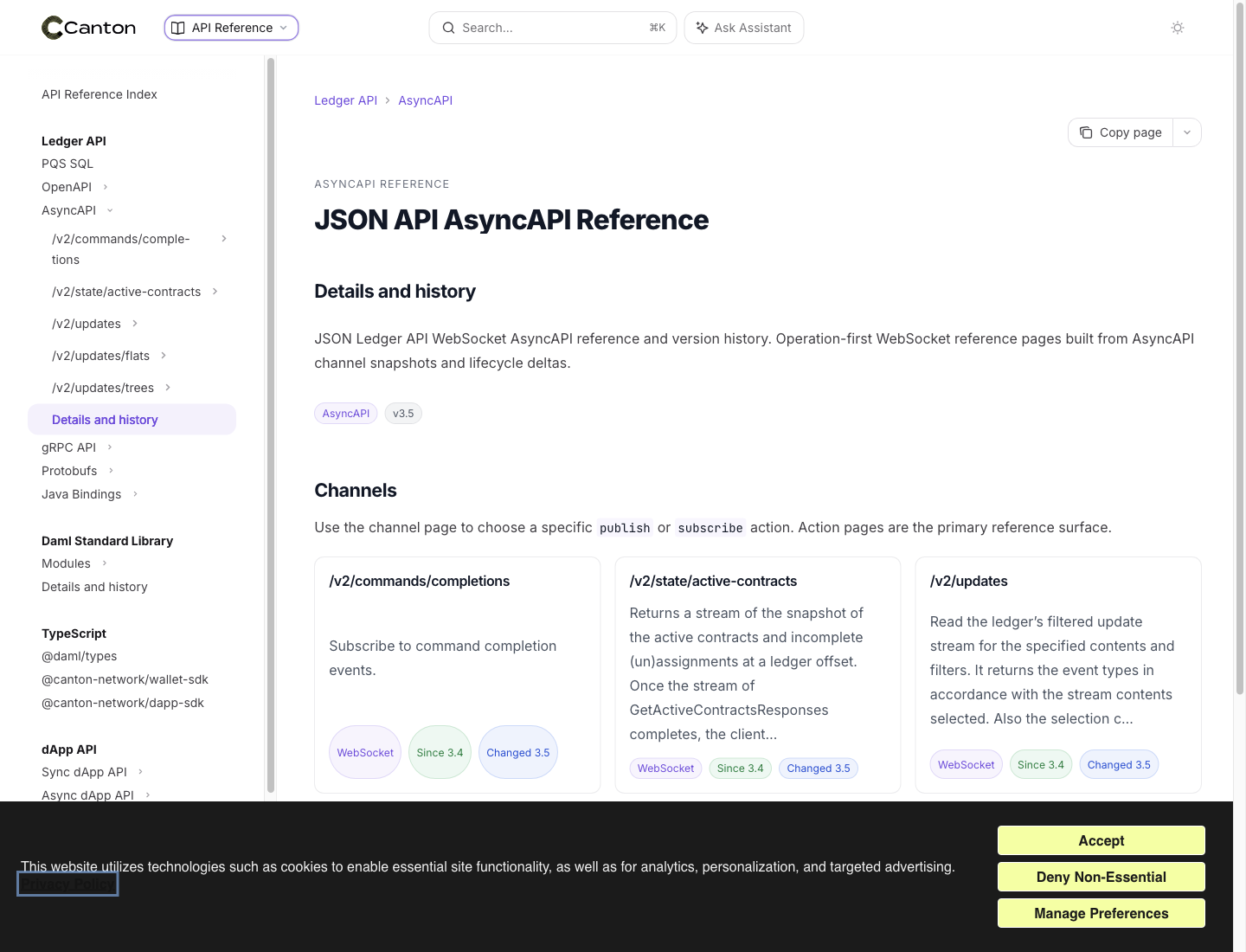1246x952 pixels.
Task: Open Details and history under Daml Standard Library
Action: pyautogui.click(x=94, y=587)
